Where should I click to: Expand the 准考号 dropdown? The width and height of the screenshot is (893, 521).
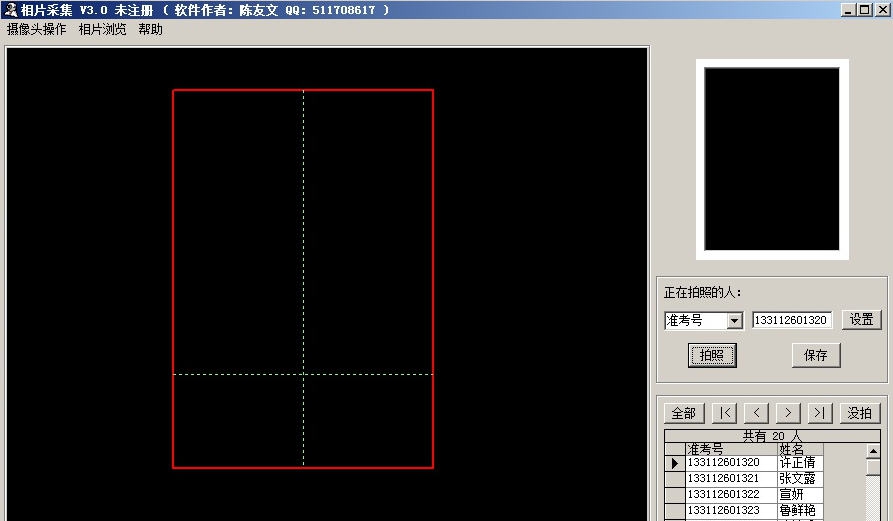[735, 321]
